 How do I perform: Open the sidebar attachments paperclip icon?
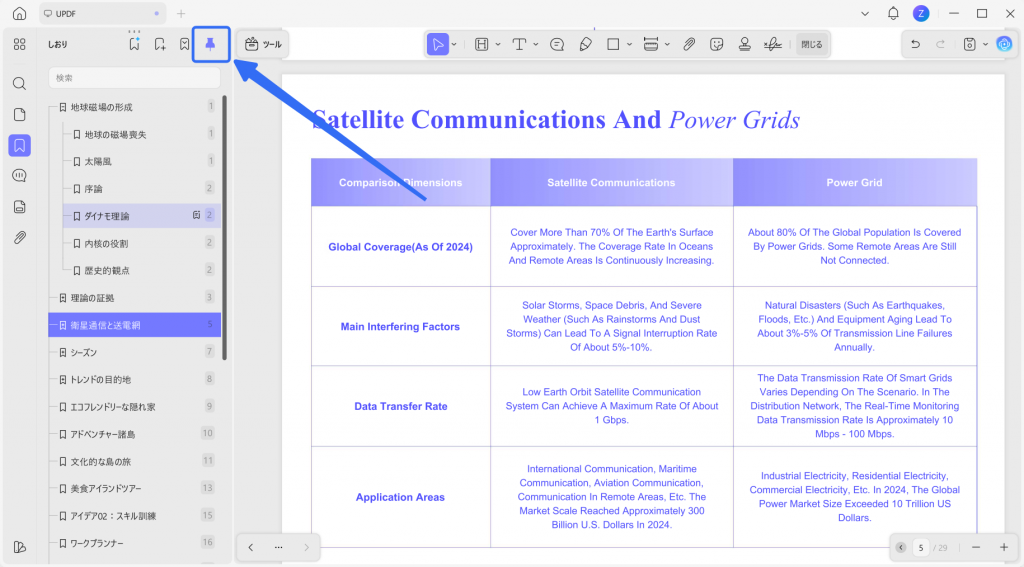(x=20, y=237)
